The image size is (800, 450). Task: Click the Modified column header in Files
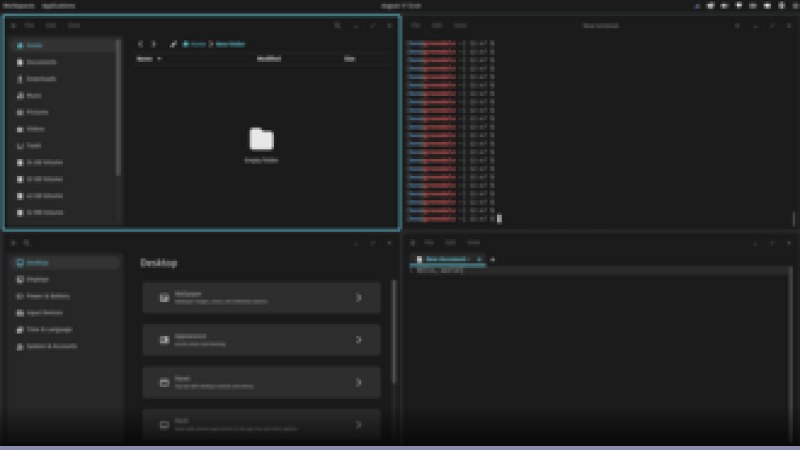269,59
